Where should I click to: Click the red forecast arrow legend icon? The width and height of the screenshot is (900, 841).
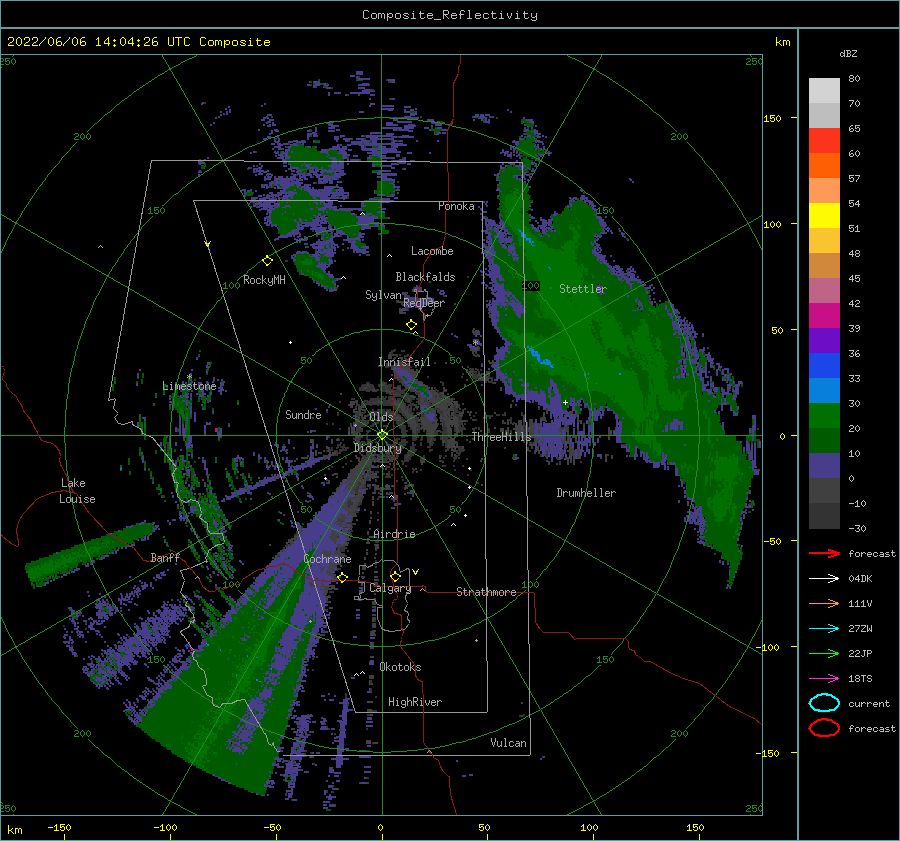click(x=824, y=553)
